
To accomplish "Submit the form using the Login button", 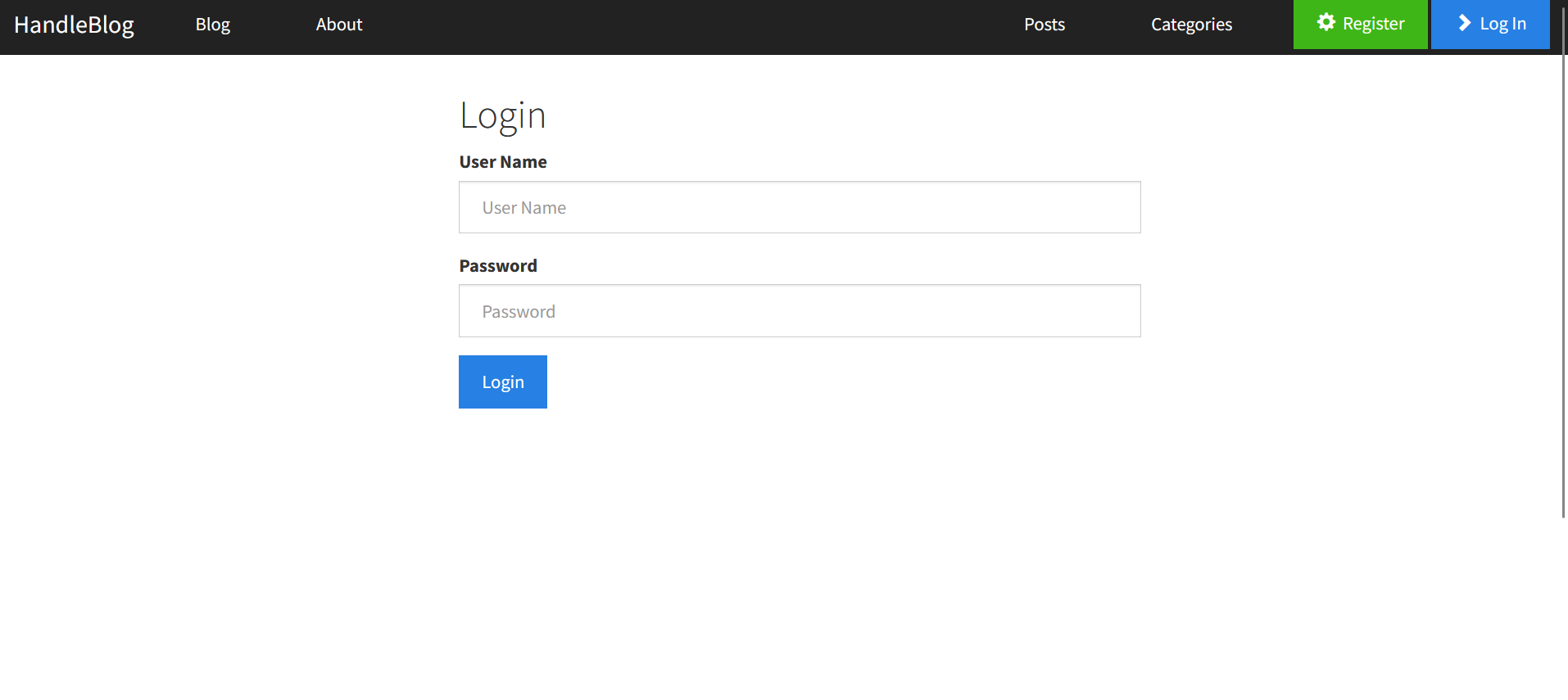I will coord(502,382).
